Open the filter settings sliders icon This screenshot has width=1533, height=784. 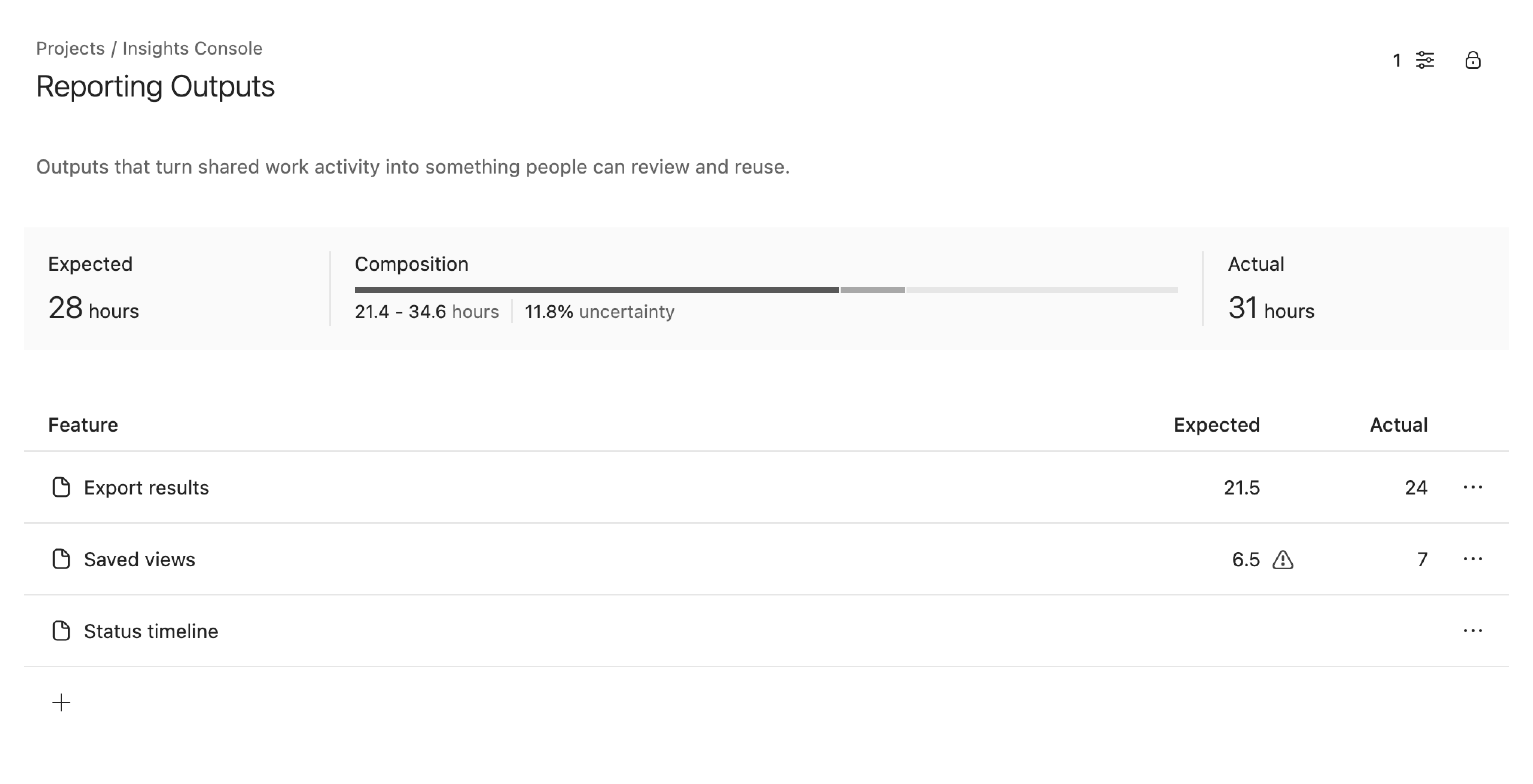point(1425,60)
